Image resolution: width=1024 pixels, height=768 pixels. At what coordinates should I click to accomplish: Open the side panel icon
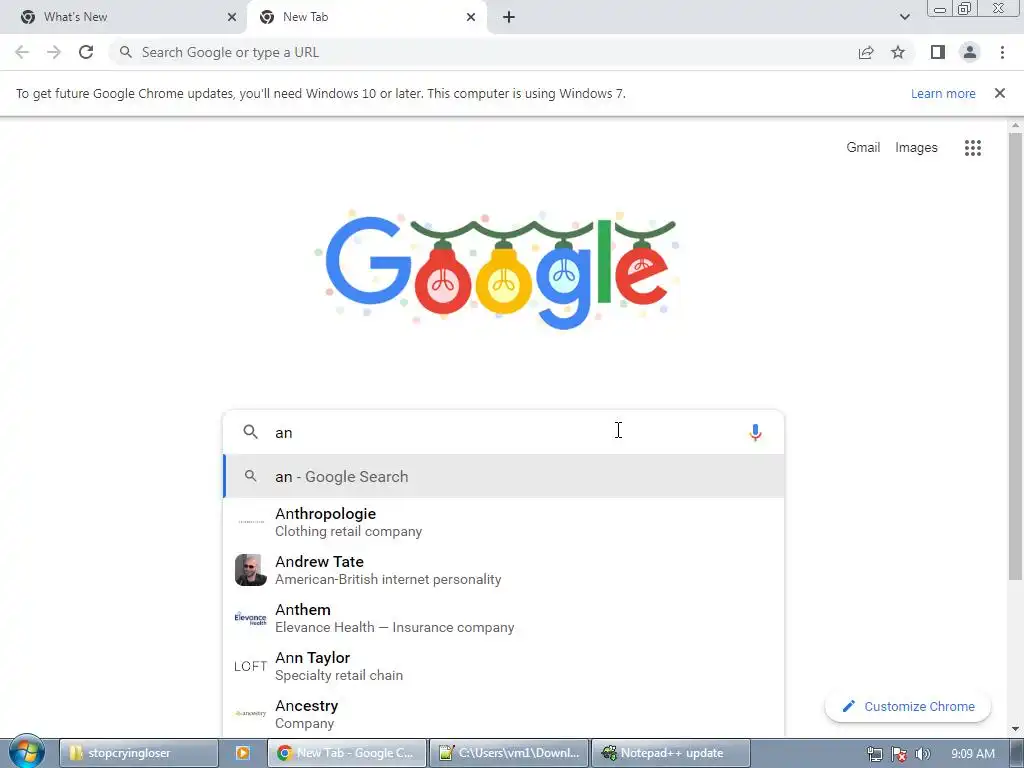pos(938,52)
